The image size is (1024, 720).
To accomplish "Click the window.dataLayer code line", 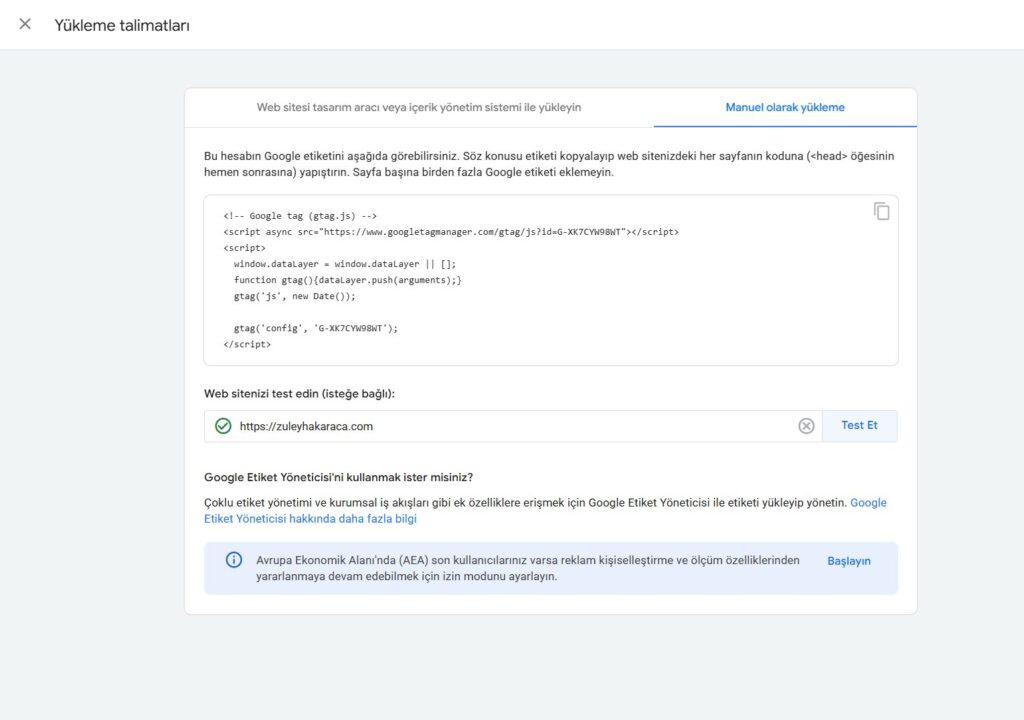I will pos(345,264).
